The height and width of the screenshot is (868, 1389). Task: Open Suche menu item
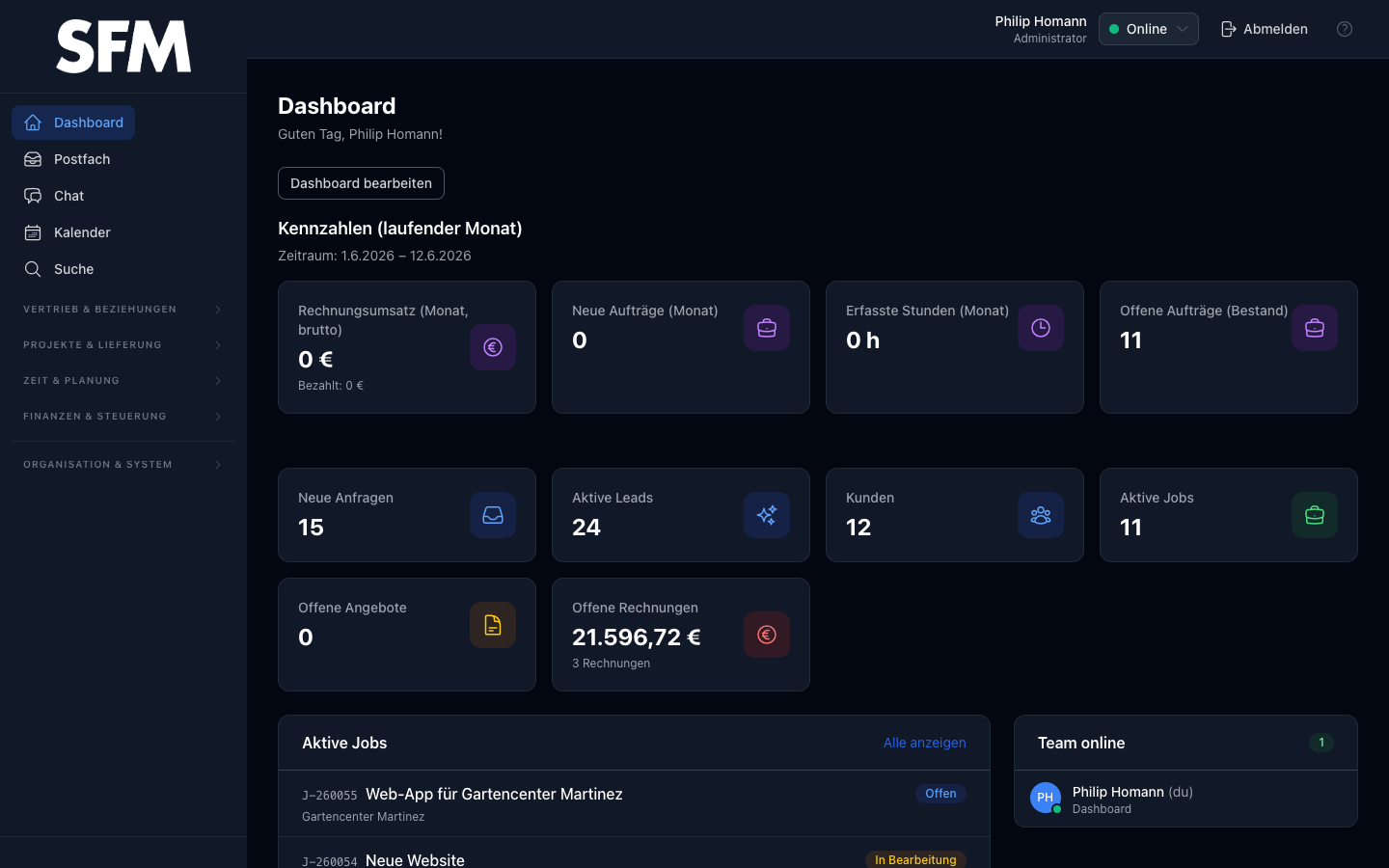(x=59, y=269)
